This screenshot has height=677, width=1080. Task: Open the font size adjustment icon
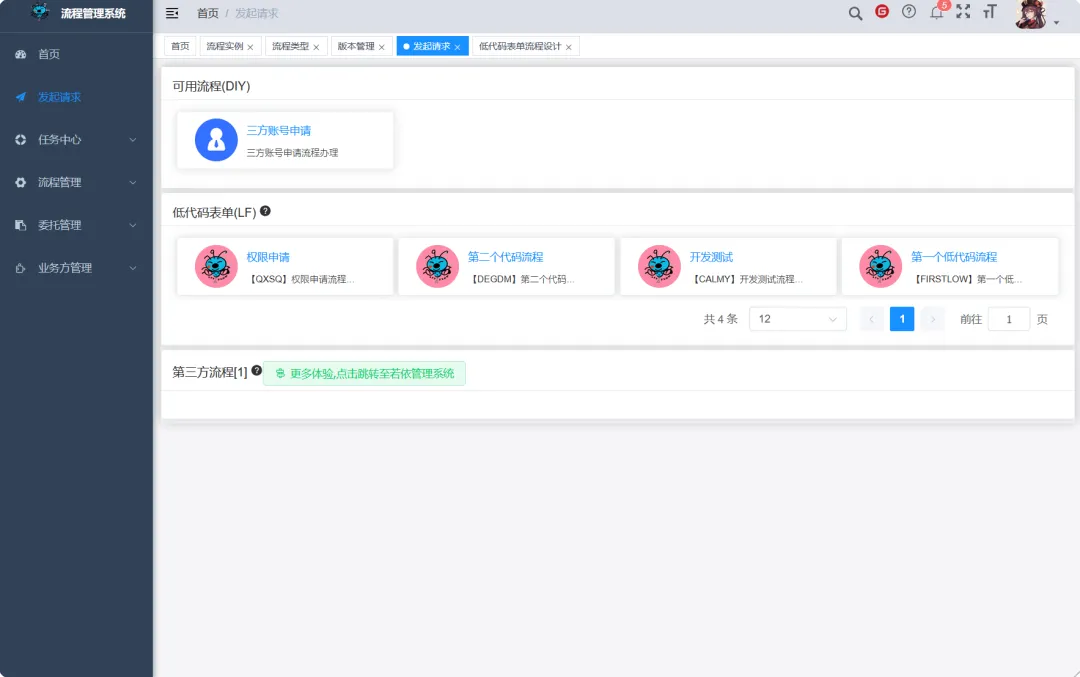coord(990,12)
